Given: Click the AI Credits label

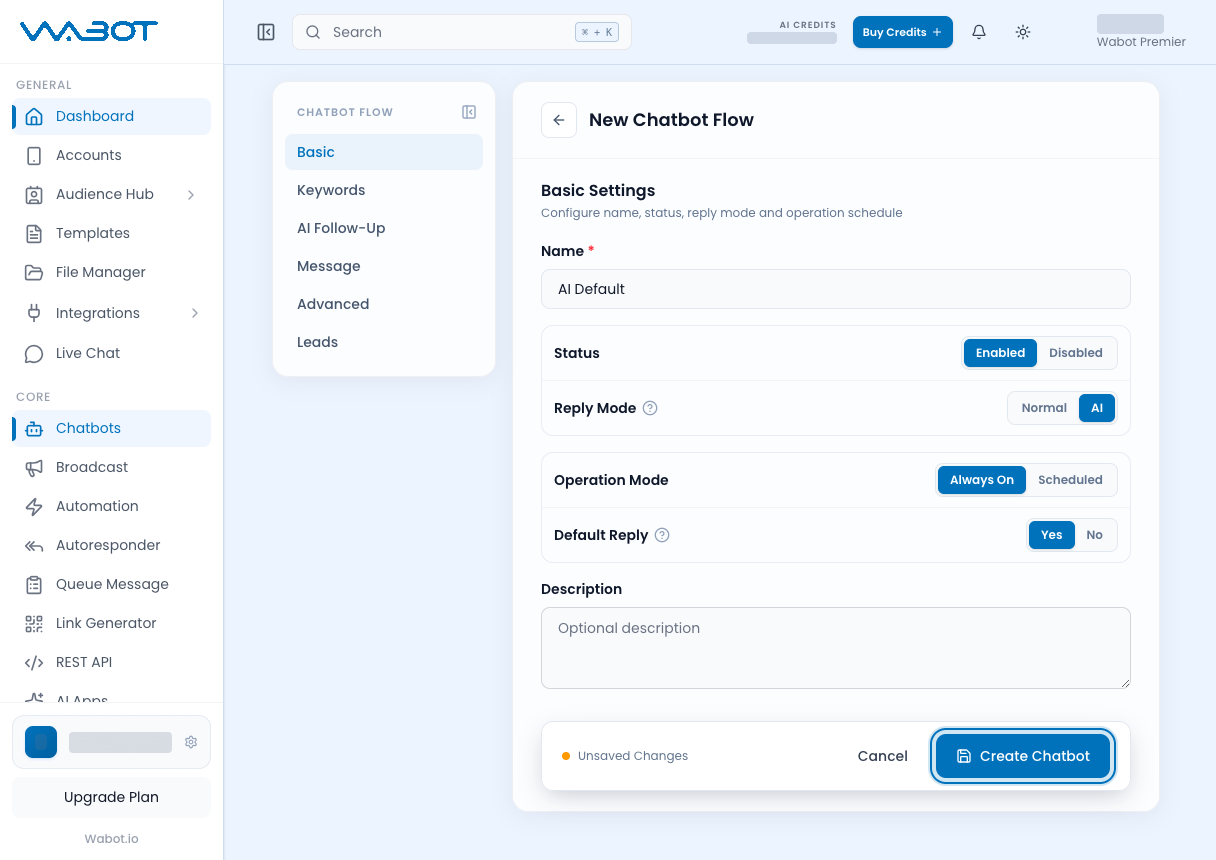Looking at the screenshot, I should (x=808, y=25).
